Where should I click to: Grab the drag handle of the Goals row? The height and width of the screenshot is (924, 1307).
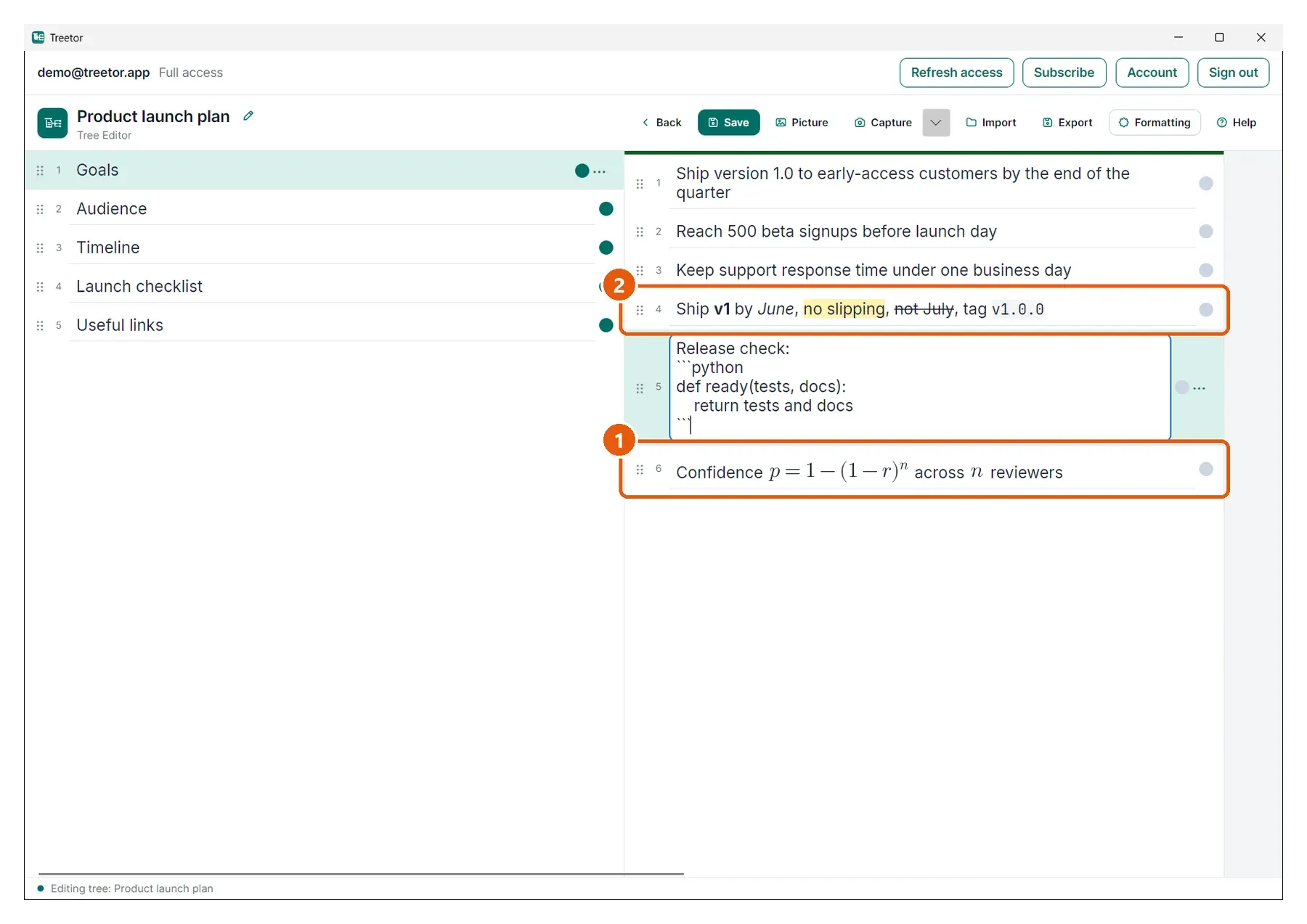(40, 171)
